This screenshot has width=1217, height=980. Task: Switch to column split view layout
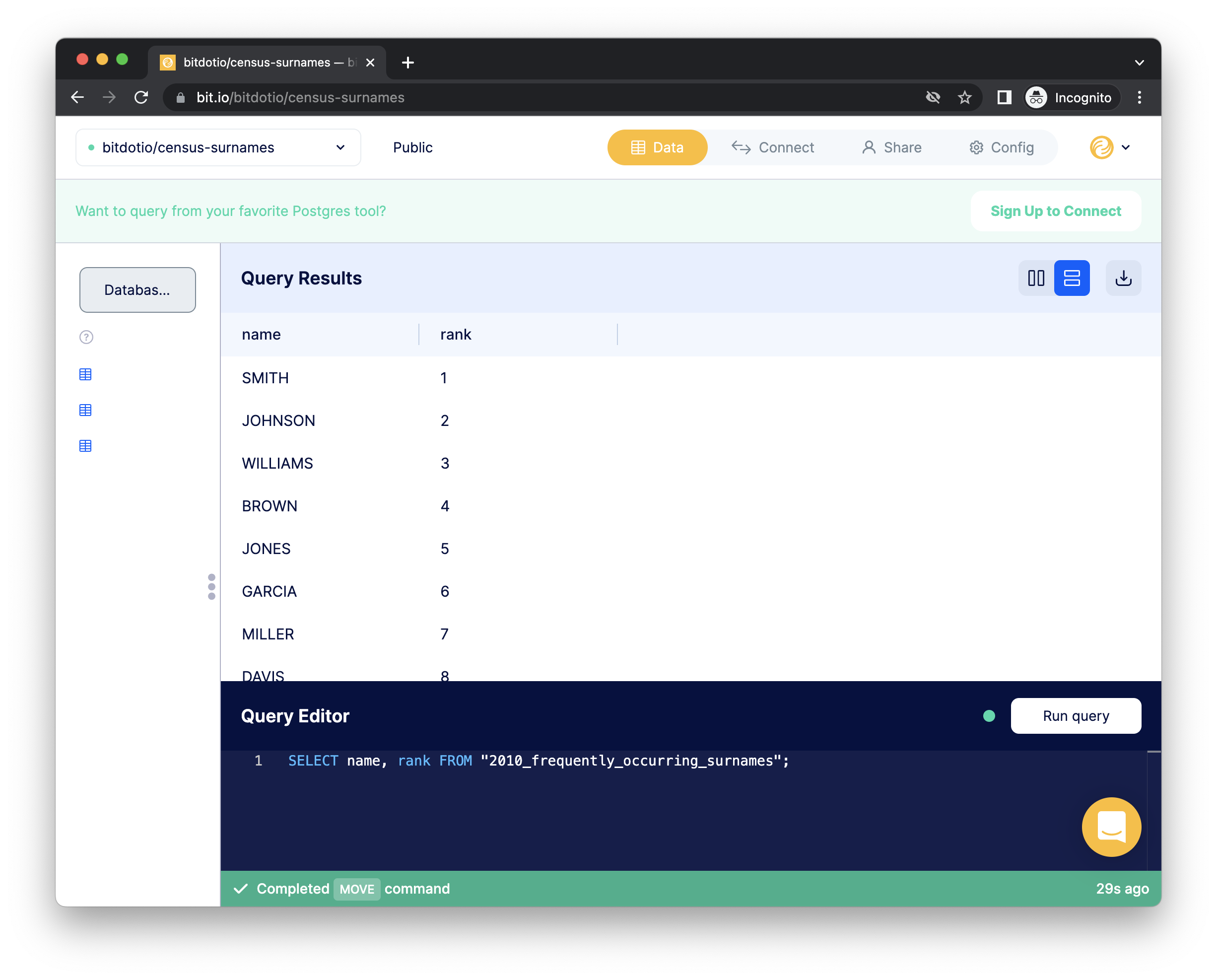1036,278
